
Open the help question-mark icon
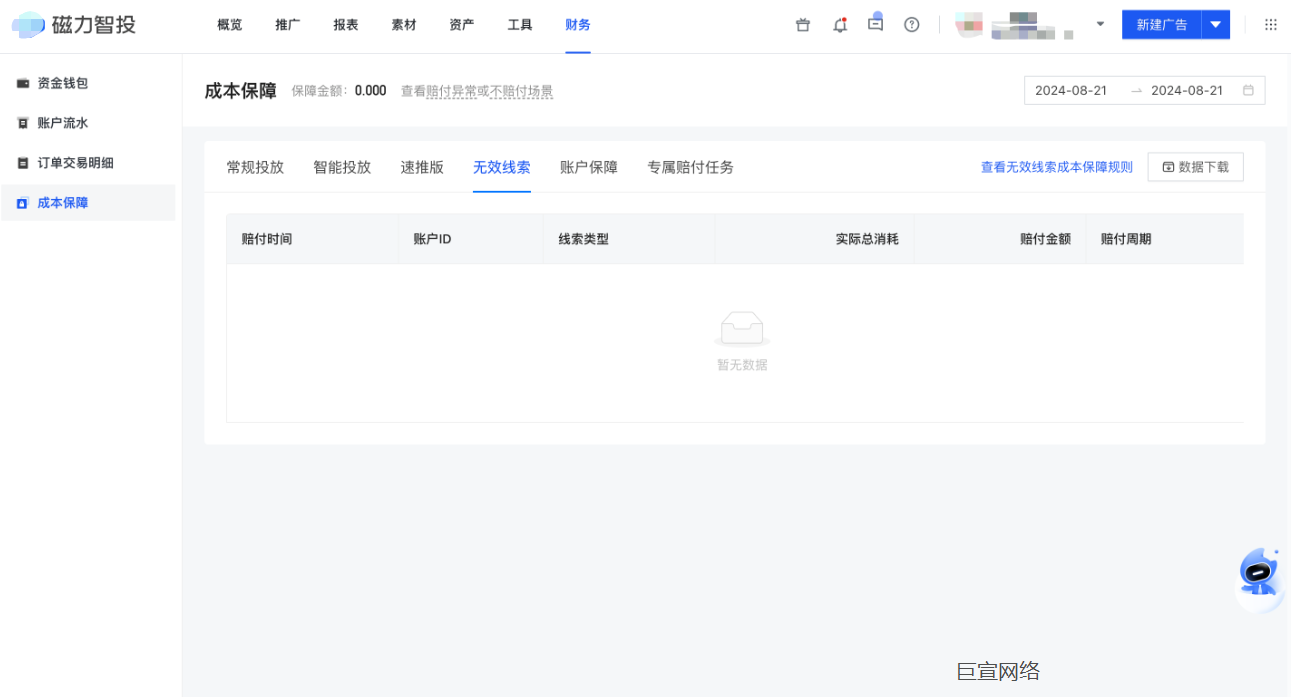[911, 24]
